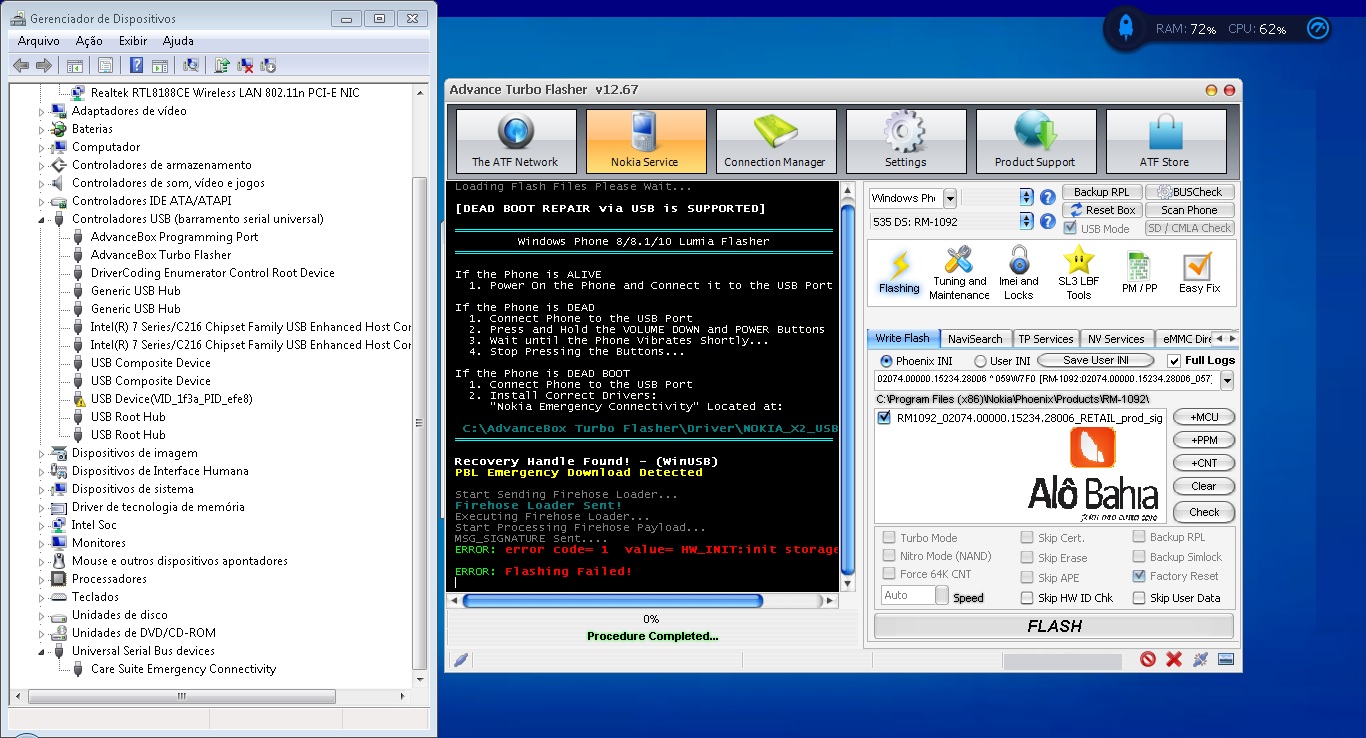Viewport: 1366px width, 738px height.
Task: Open the Exibir menu
Action: coord(133,41)
